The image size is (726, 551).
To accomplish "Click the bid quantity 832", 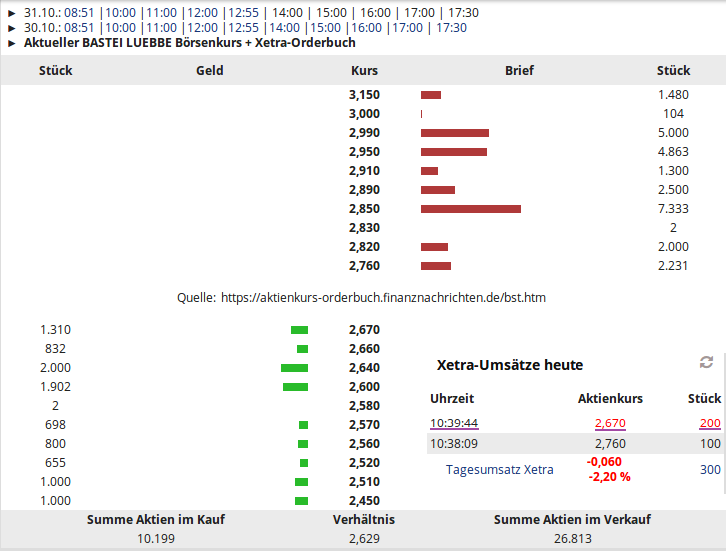I will 56,349.
